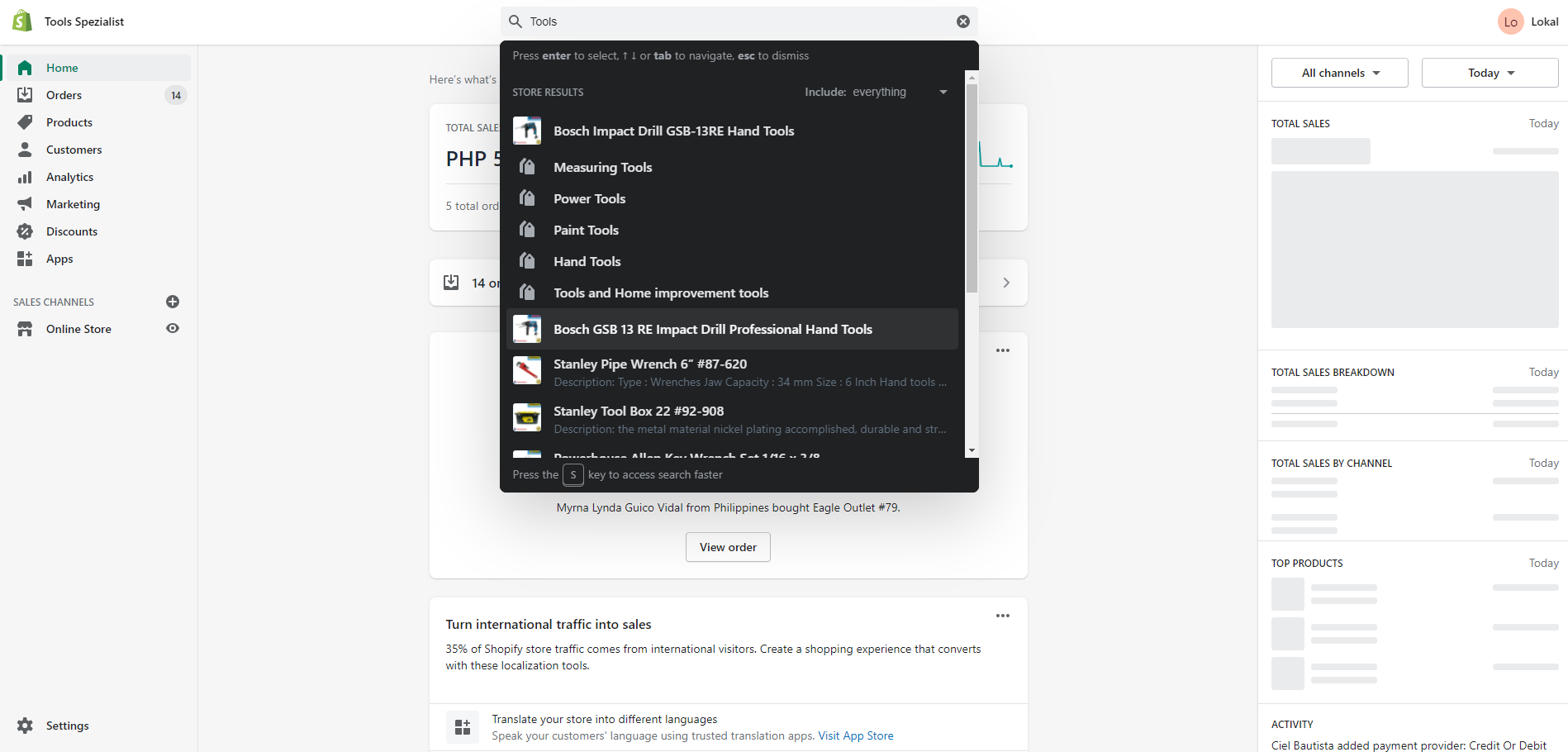Open the apps icon beside Translate your store
The height and width of the screenshot is (752, 1568).
point(463,727)
